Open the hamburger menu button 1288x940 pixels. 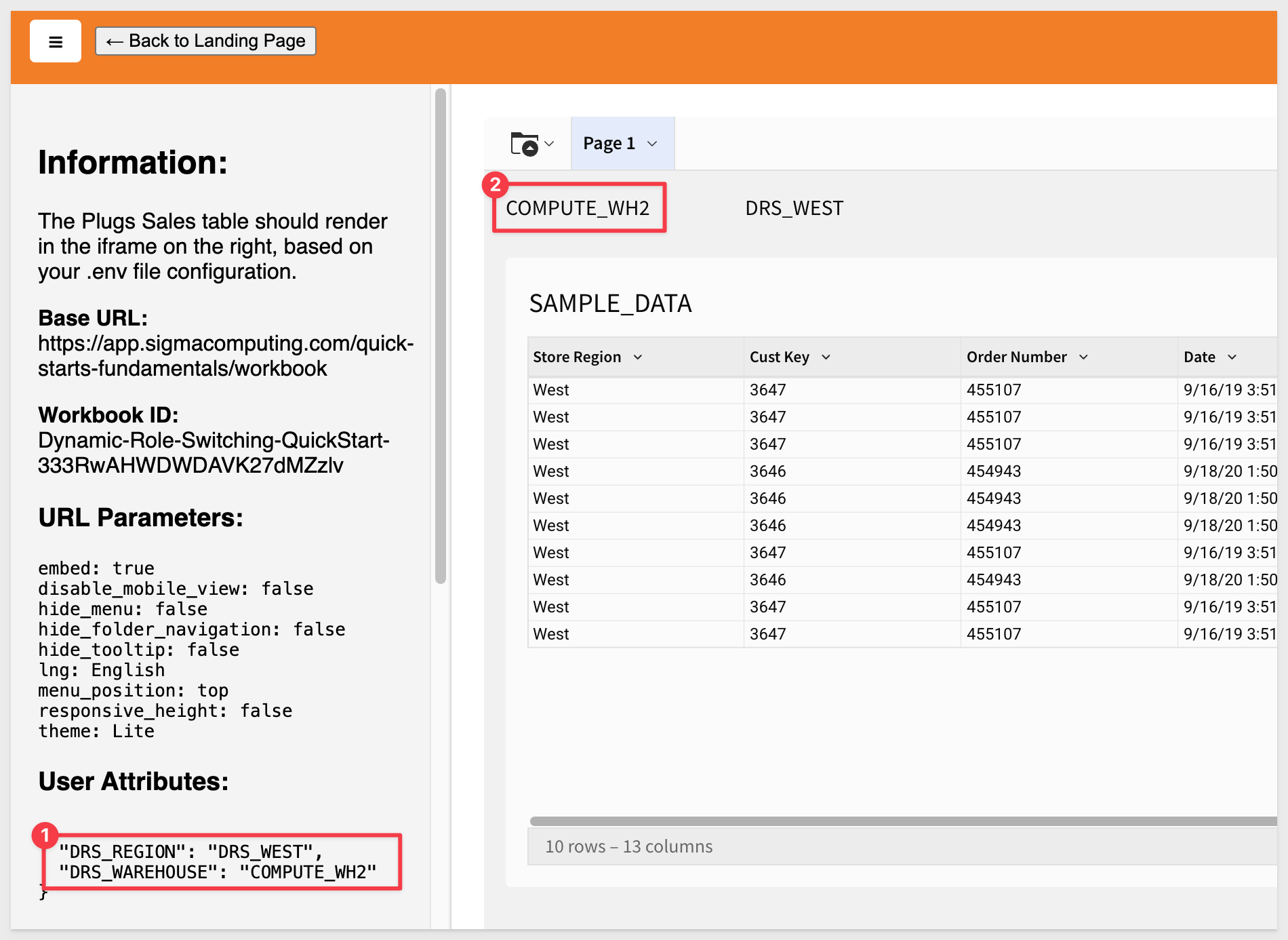56,41
